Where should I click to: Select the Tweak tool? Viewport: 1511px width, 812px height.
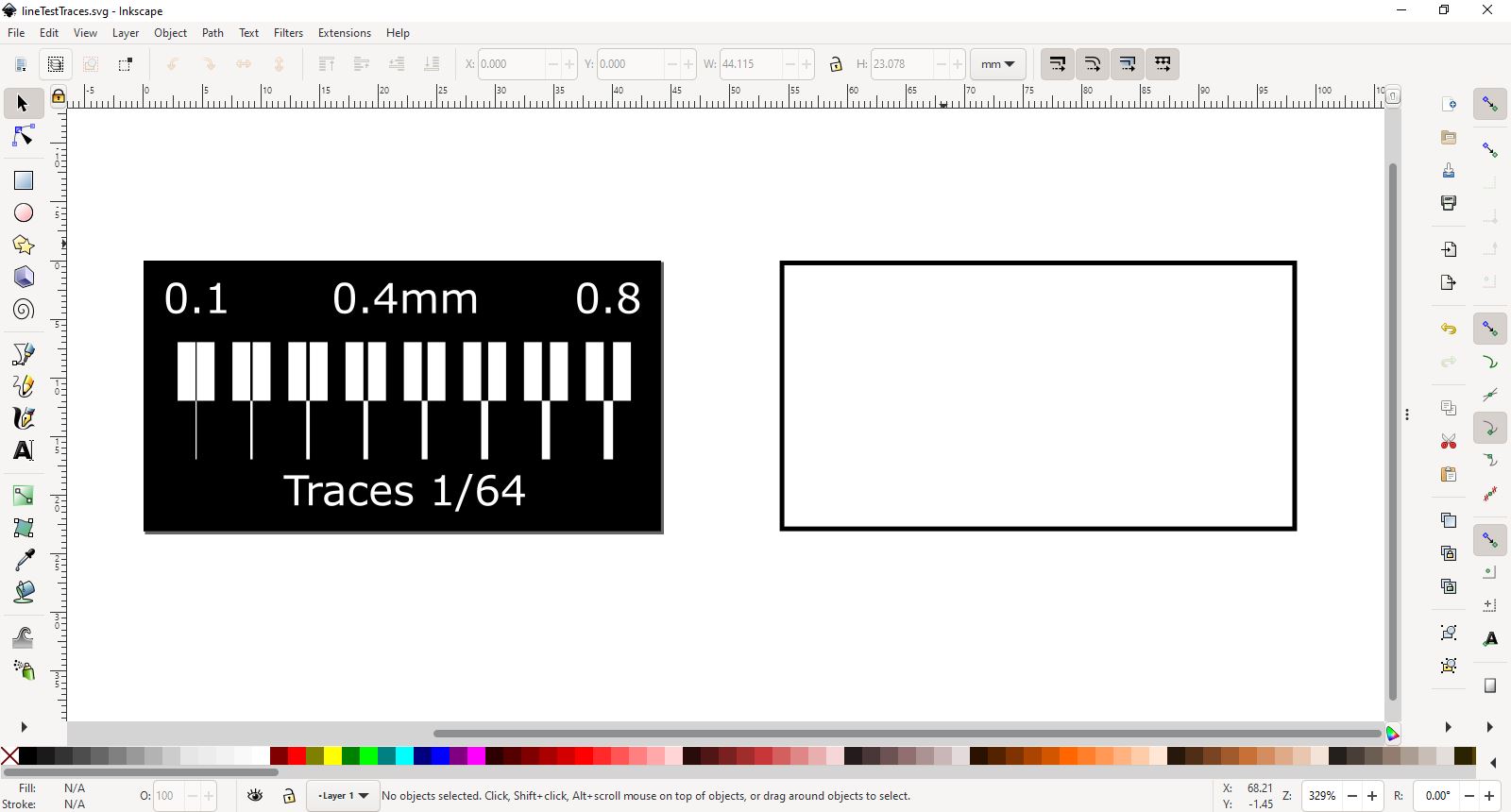(x=23, y=637)
